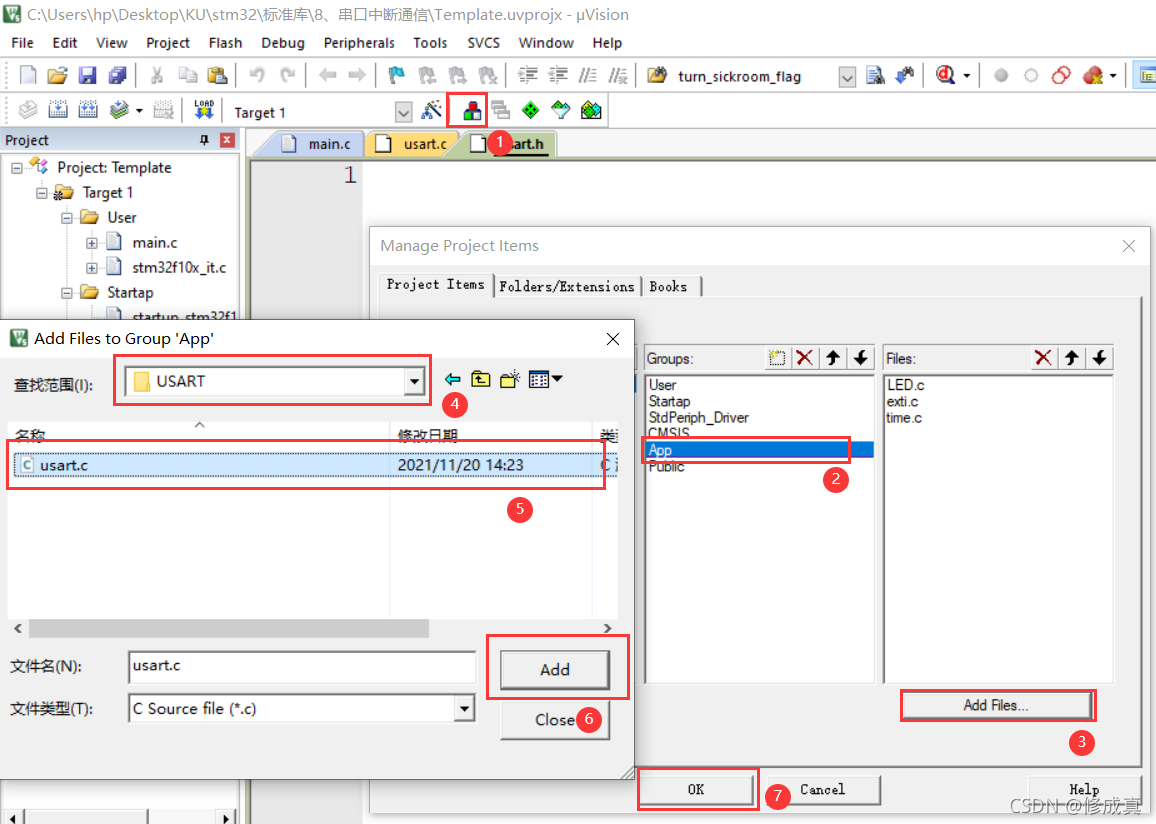
Task: Create a new folder in the file dialog
Action: pos(509,380)
